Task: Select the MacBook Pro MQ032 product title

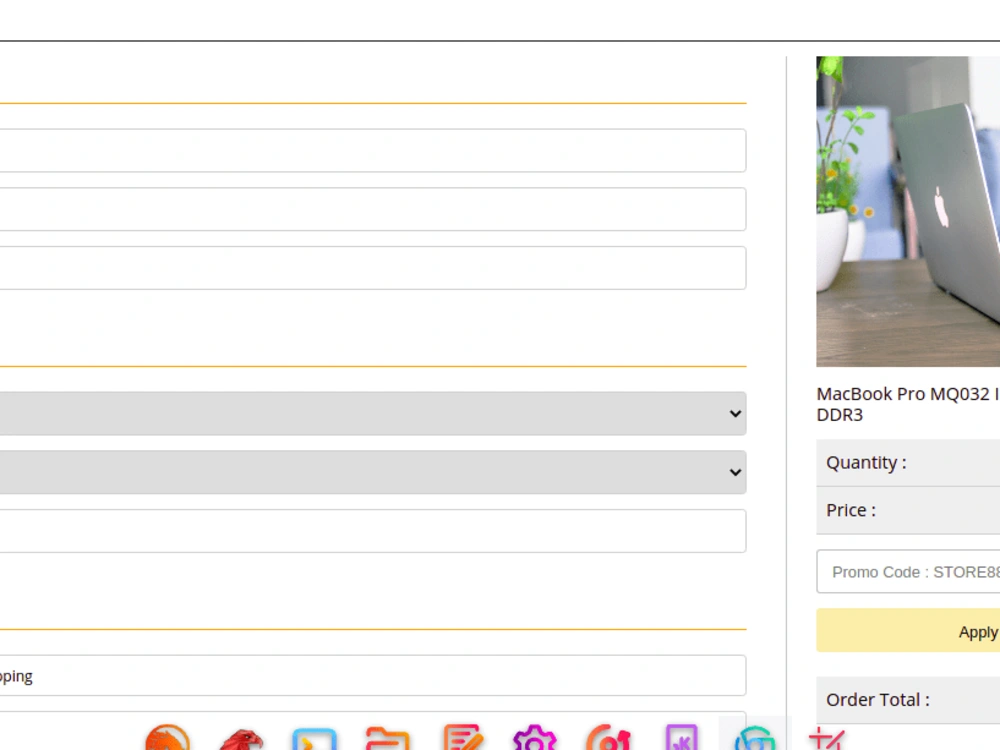Action: pyautogui.click(x=908, y=404)
